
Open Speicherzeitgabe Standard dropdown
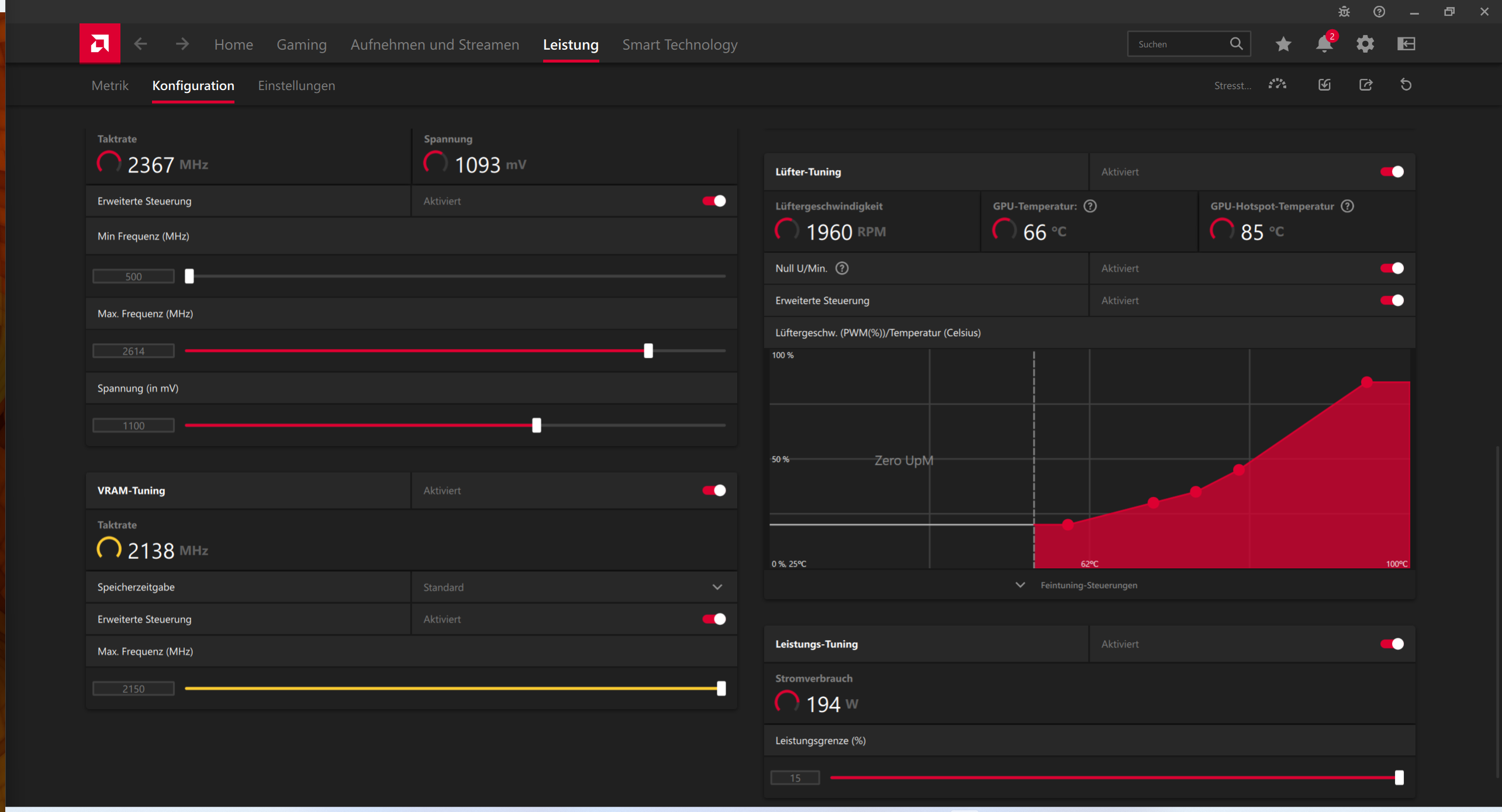point(574,587)
